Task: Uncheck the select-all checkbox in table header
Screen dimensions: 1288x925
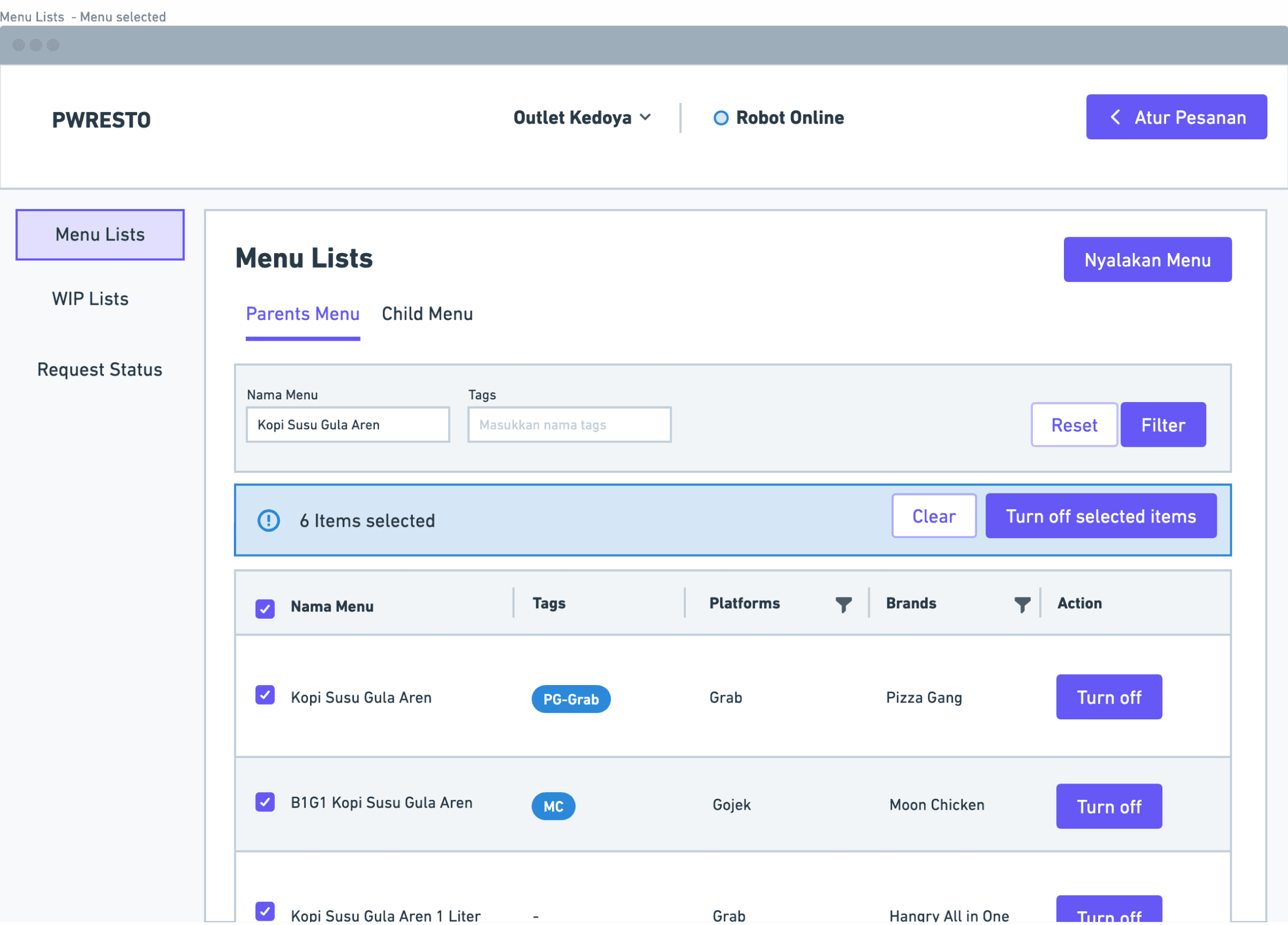Action: click(265, 608)
